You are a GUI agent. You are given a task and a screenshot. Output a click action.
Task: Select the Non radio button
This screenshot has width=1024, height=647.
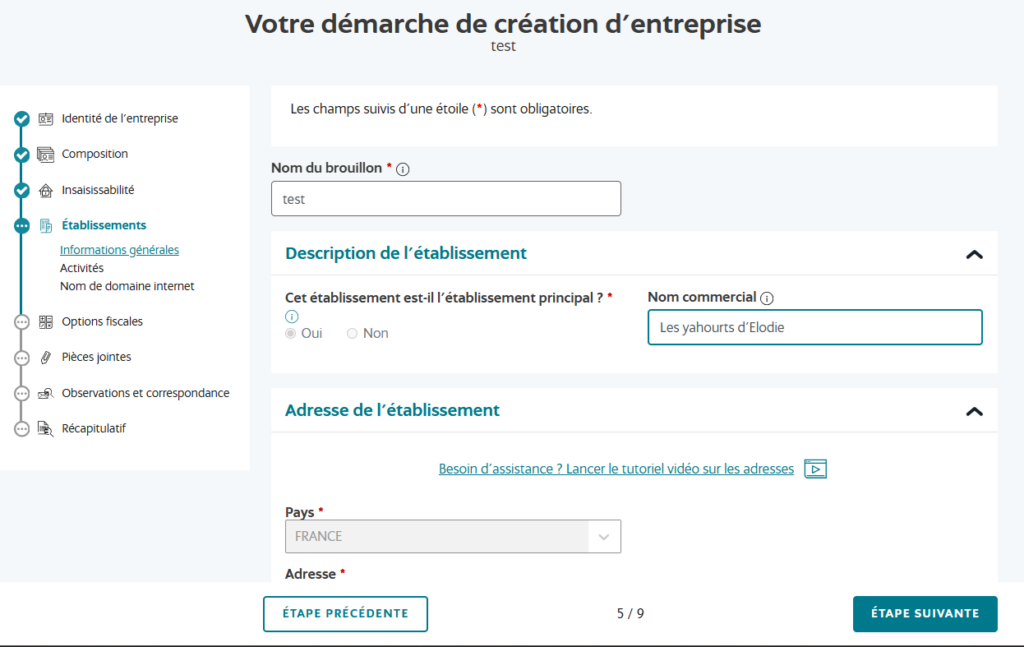[352, 334]
